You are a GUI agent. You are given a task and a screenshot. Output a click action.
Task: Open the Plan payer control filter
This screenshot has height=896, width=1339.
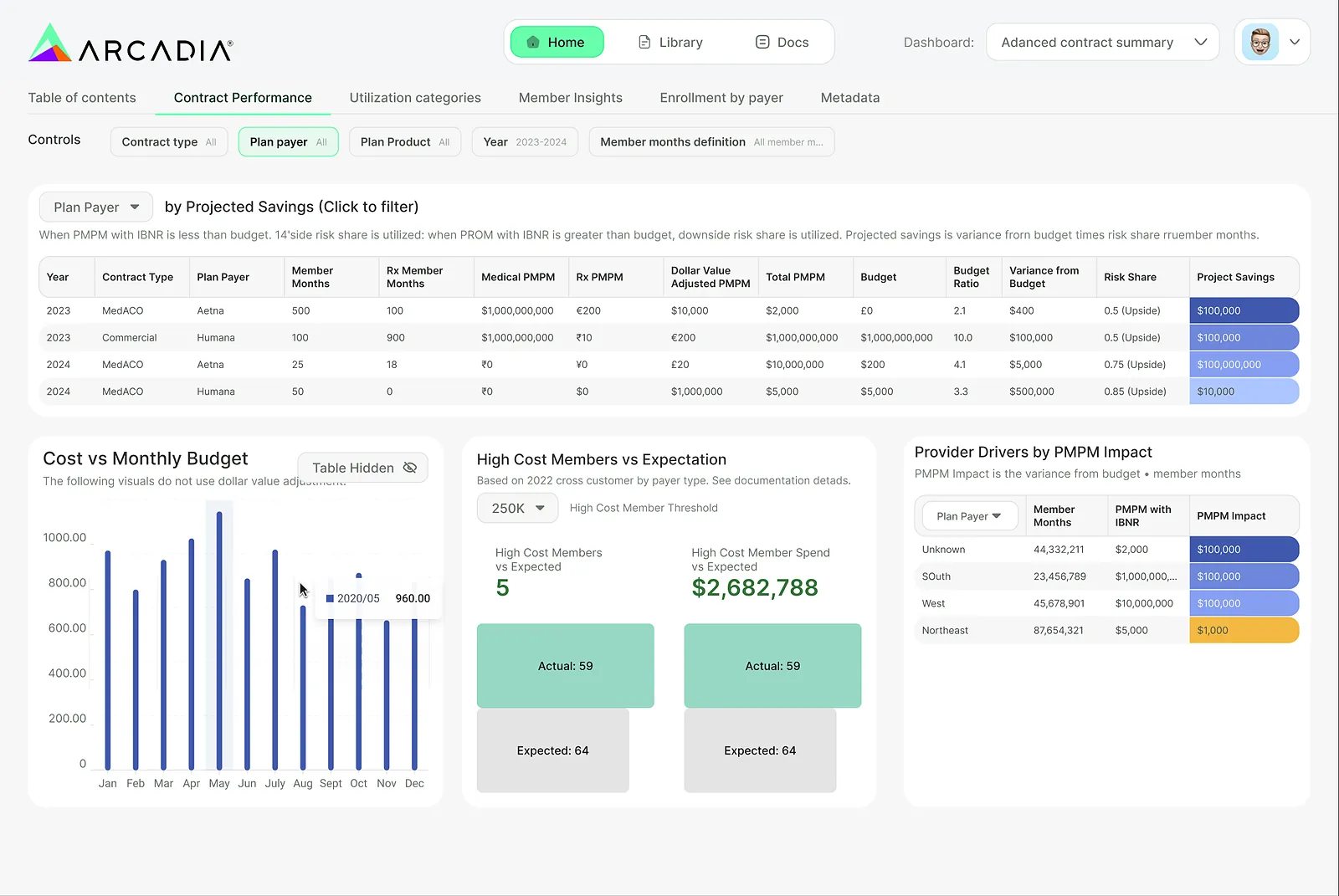(289, 142)
